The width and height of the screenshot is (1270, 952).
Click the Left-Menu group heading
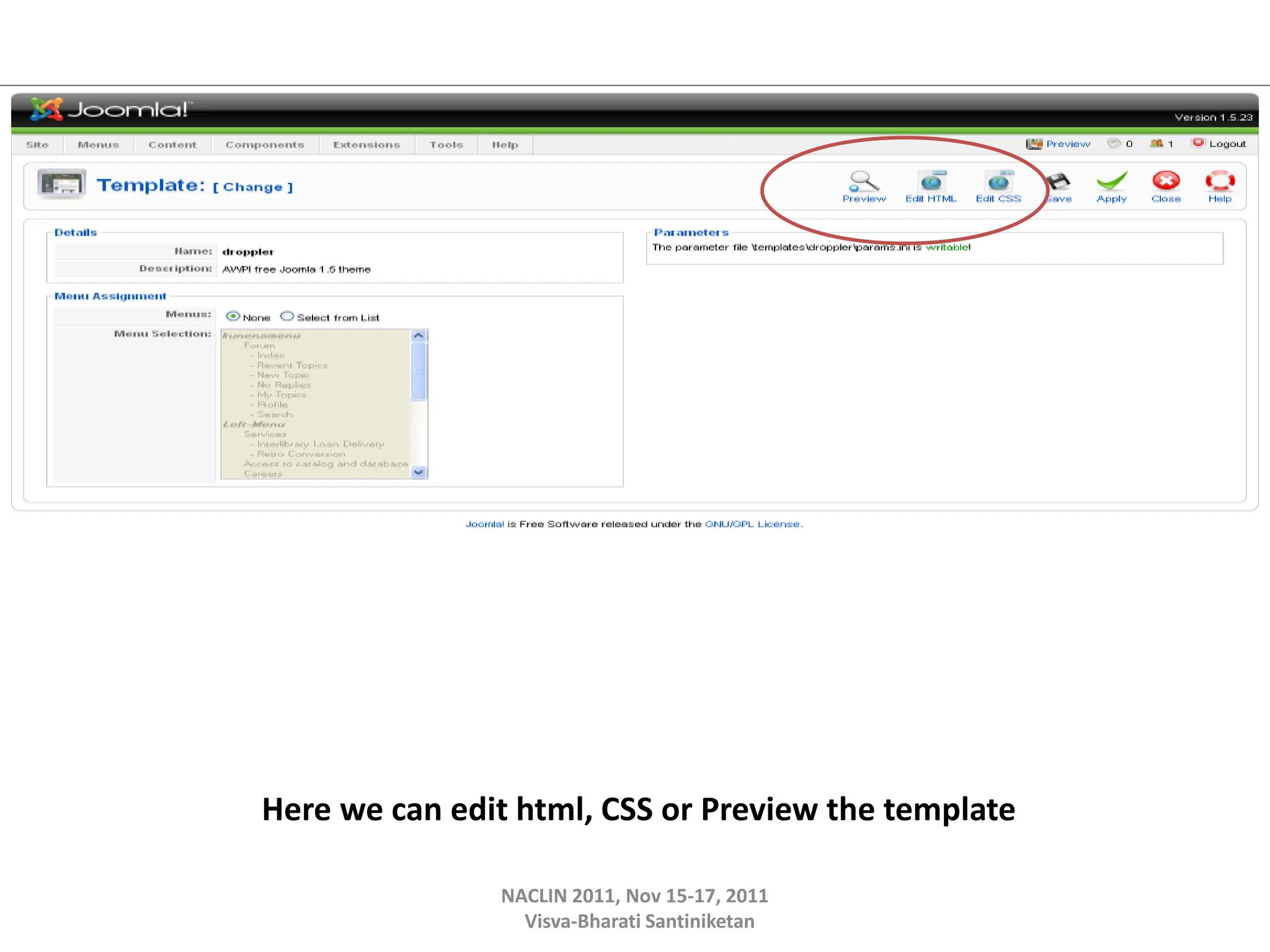pos(254,425)
